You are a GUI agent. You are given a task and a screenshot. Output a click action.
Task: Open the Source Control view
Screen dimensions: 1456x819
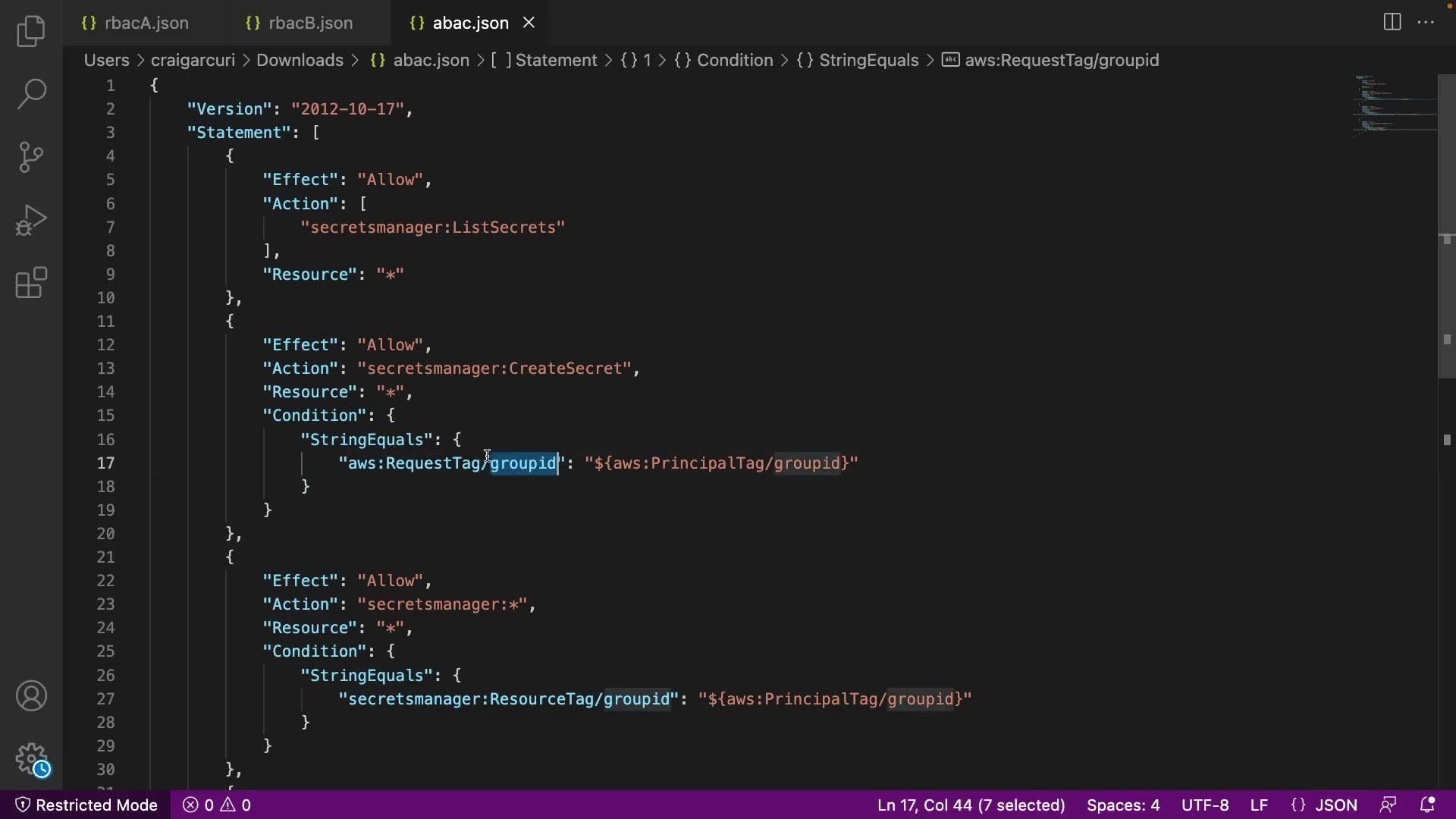tap(31, 157)
